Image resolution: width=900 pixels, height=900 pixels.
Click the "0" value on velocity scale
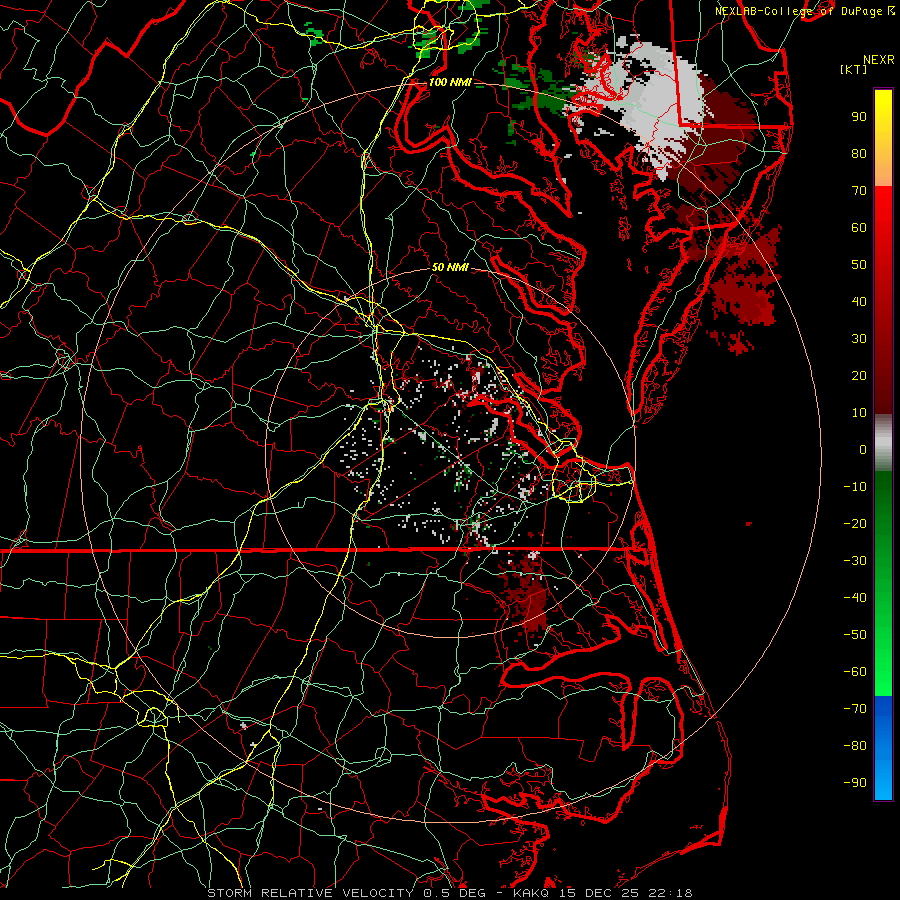(x=863, y=450)
